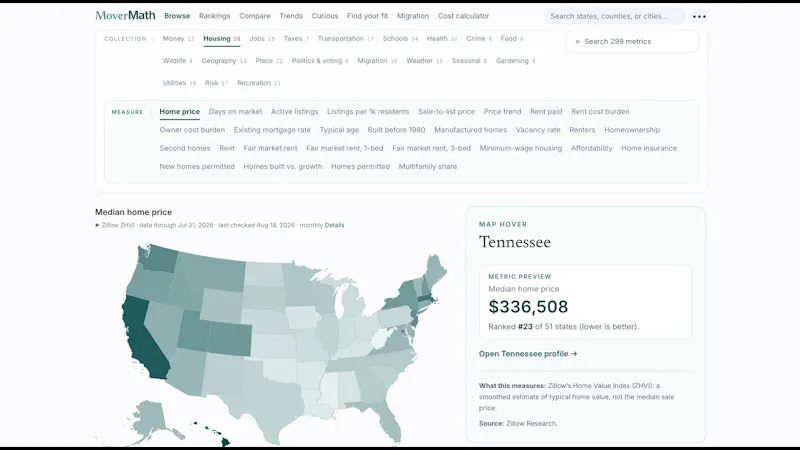800x450 pixels.
Task: Select the Minimum-wage housing measure
Action: point(520,148)
